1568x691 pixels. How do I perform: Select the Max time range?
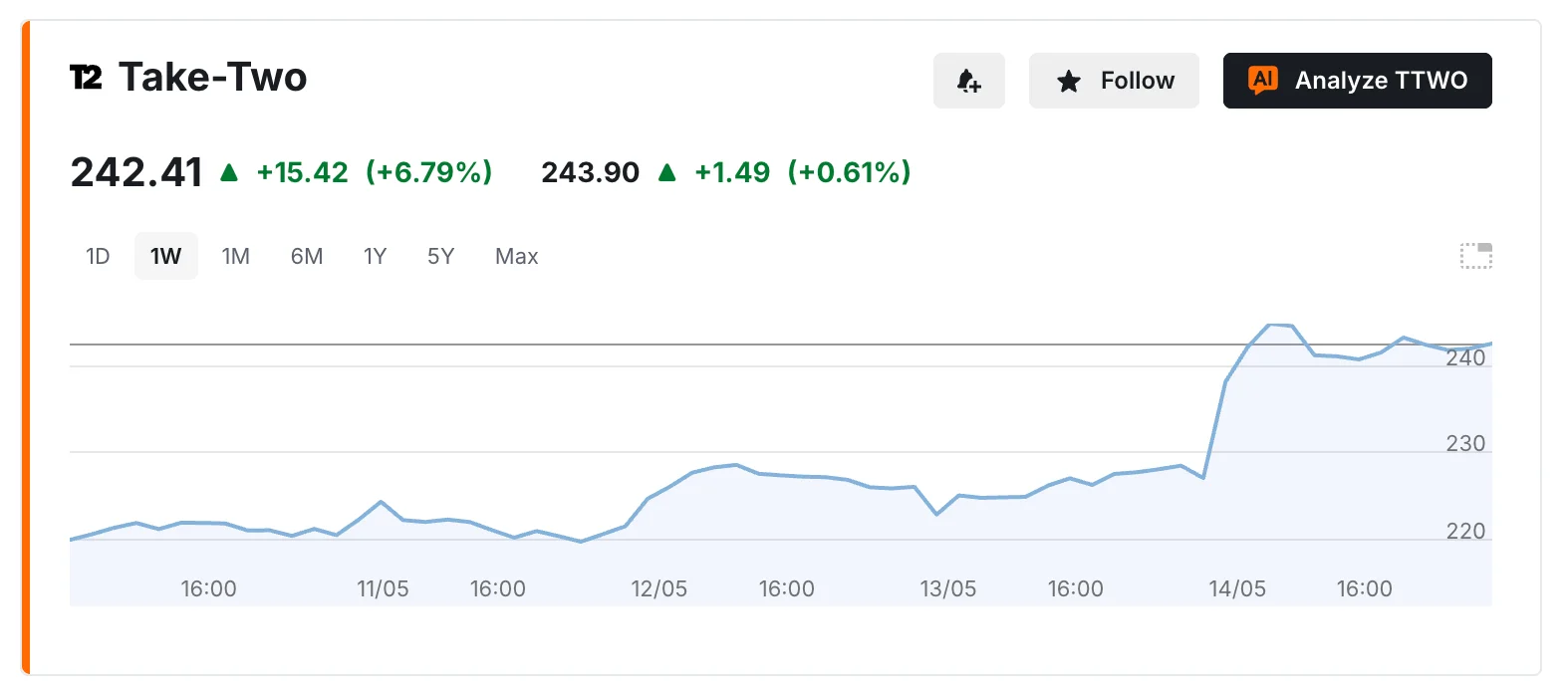tap(517, 256)
